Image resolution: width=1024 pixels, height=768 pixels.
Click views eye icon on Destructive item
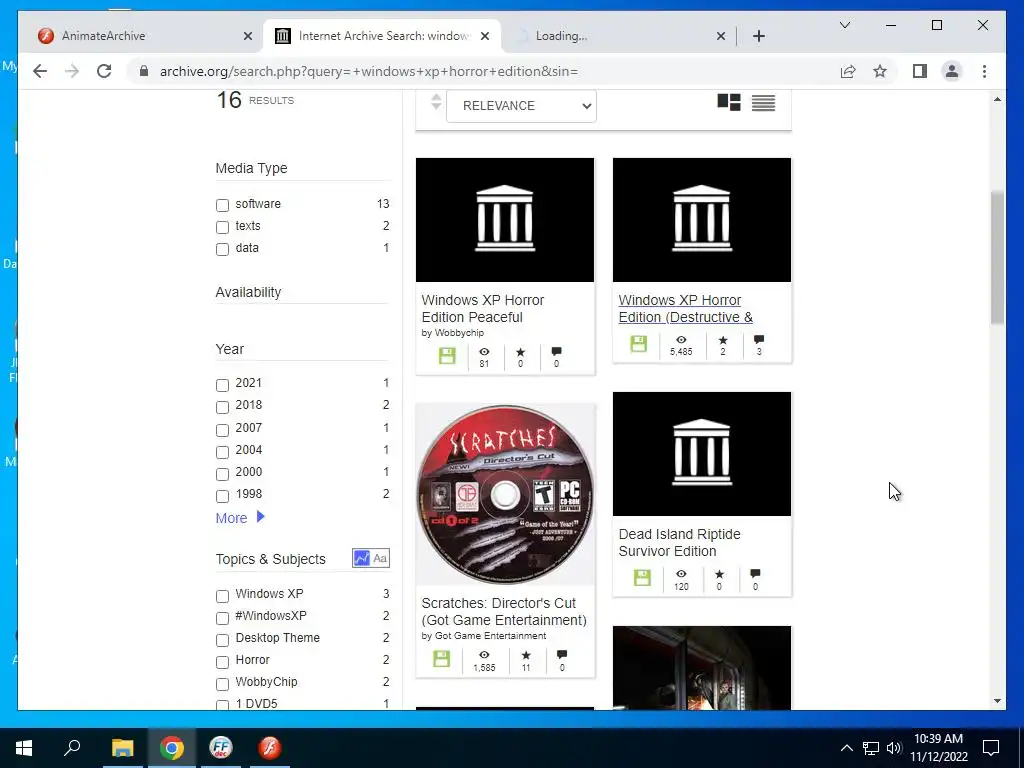pyautogui.click(x=681, y=340)
